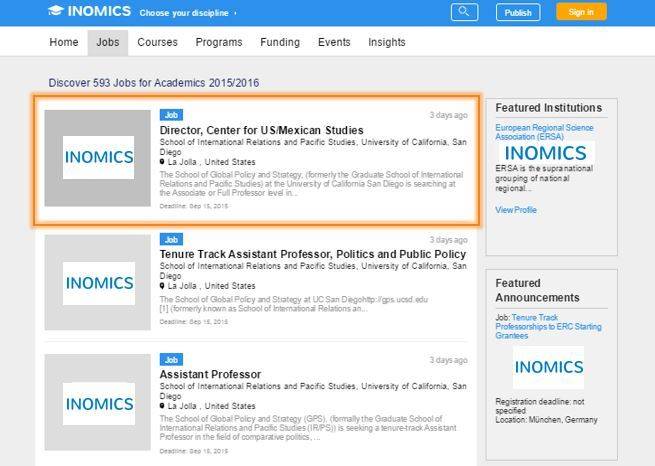655x466 pixels.
Task: Click the Assistant Professor listing's Deadline date text
Action: click(194, 451)
